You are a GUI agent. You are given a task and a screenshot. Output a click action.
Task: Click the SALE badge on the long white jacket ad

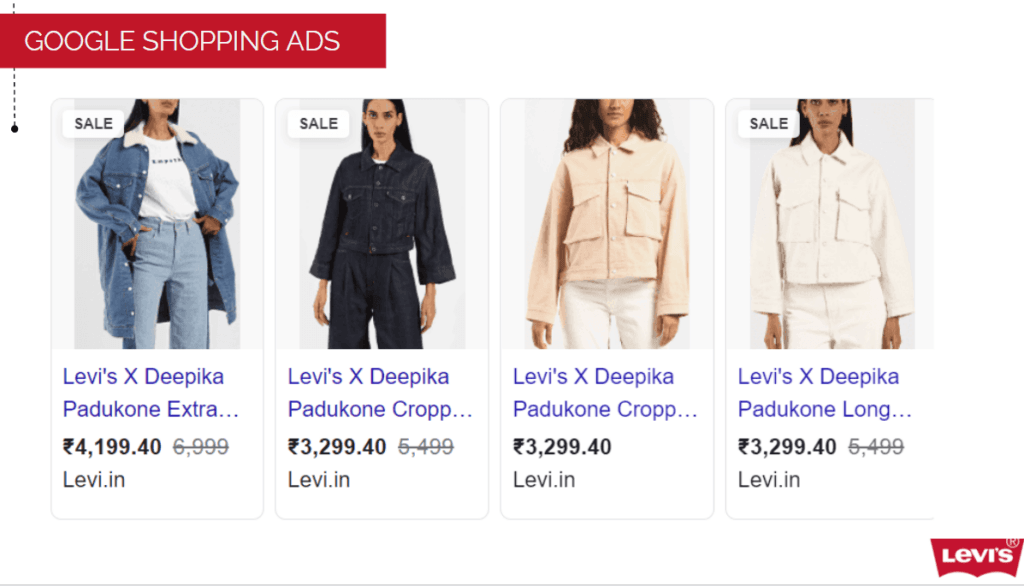[767, 123]
